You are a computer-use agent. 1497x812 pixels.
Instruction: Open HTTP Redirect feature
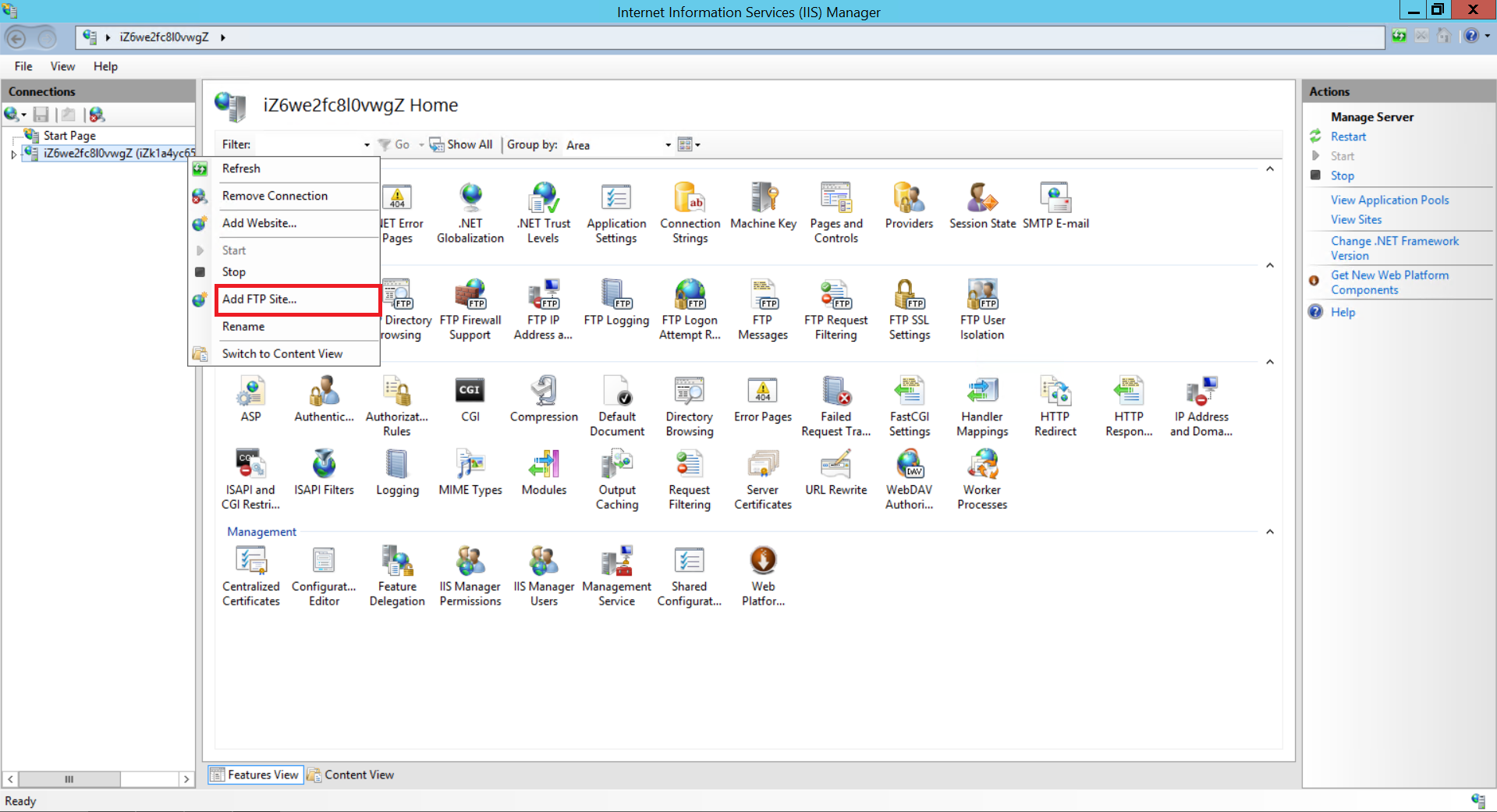coord(1055,406)
